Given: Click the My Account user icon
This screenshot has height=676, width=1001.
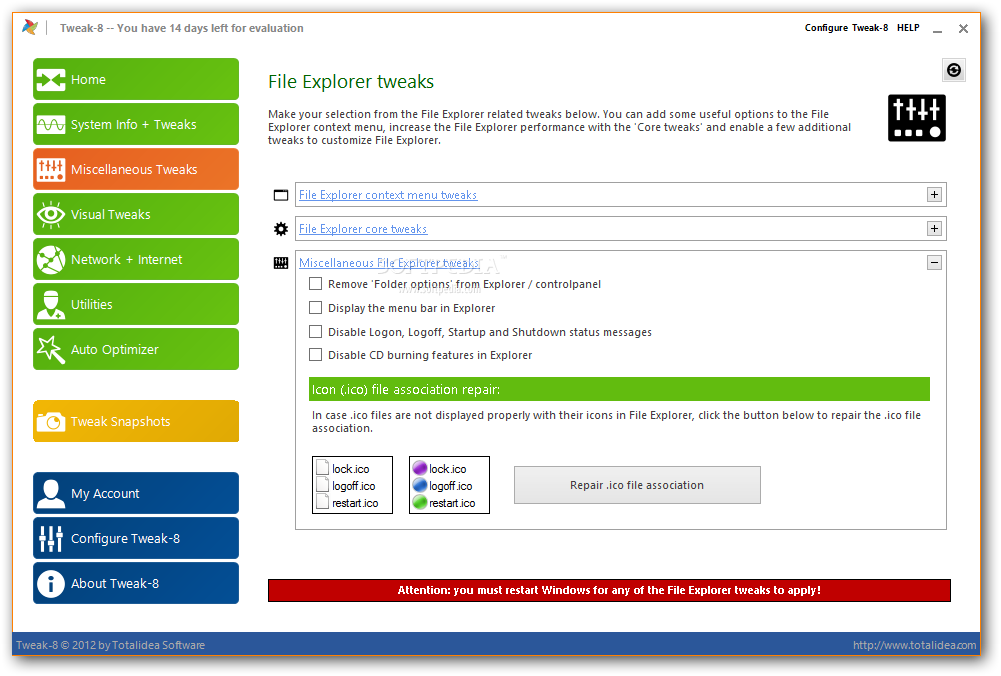Looking at the screenshot, I should point(50,493).
